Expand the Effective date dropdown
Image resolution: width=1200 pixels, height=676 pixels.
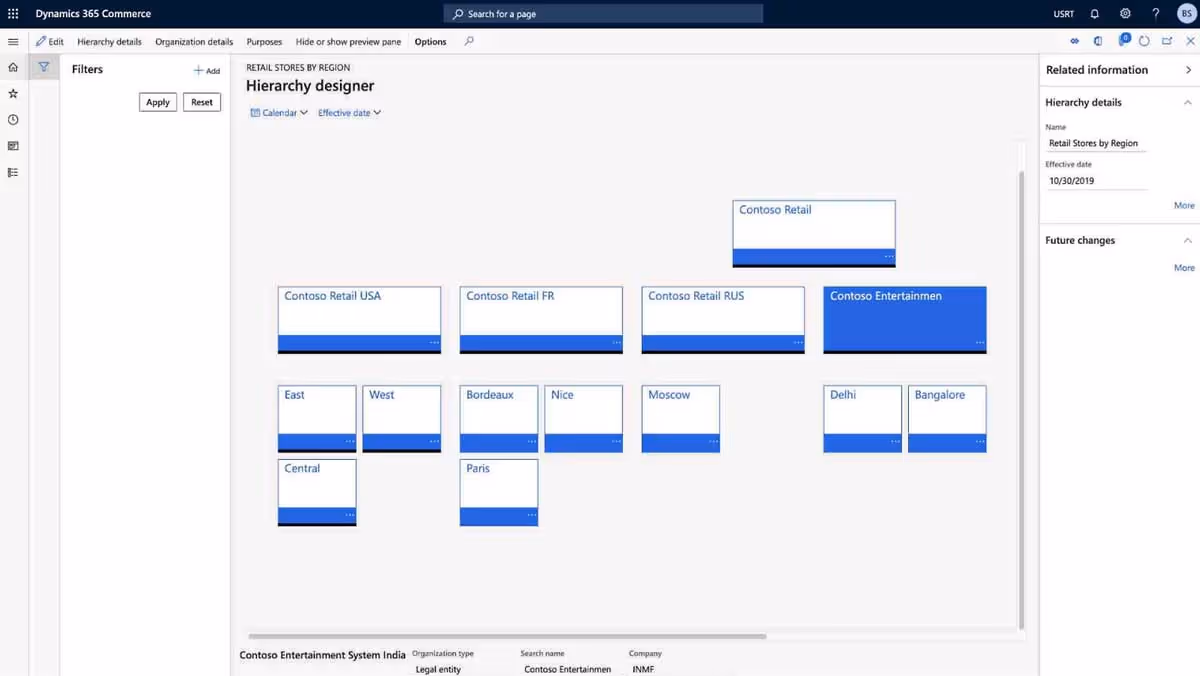[x=348, y=112]
